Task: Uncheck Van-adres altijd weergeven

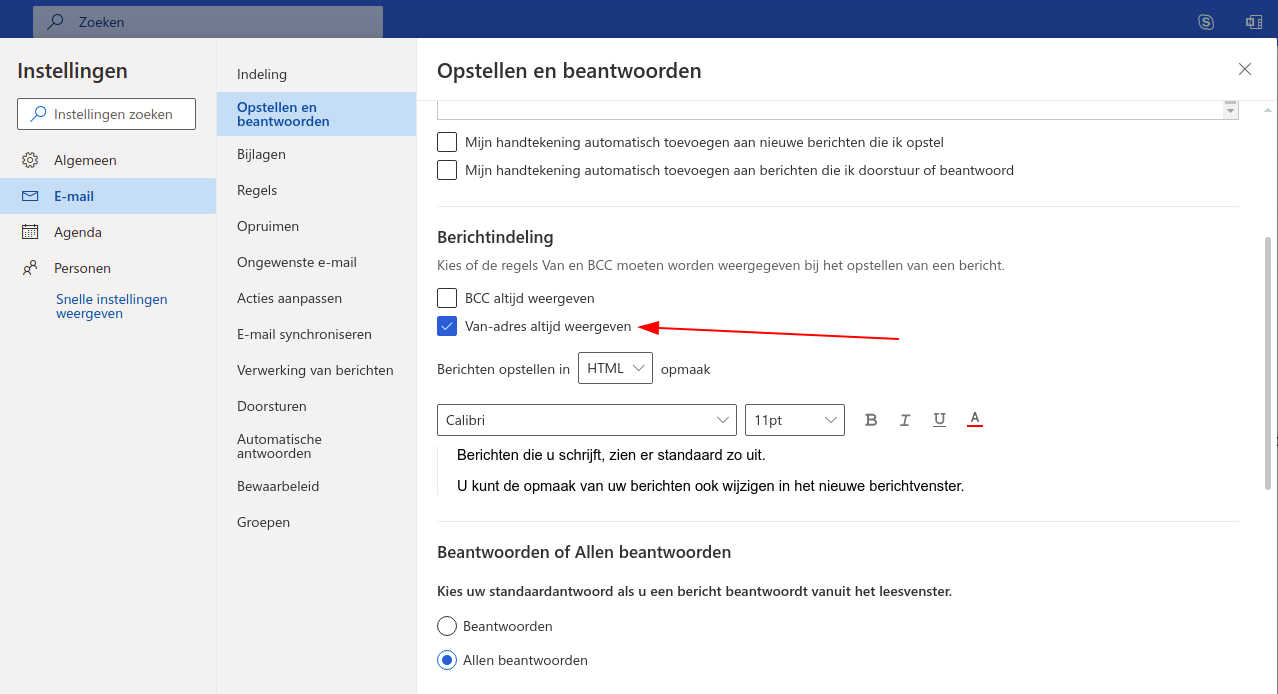Action: pos(447,326)
